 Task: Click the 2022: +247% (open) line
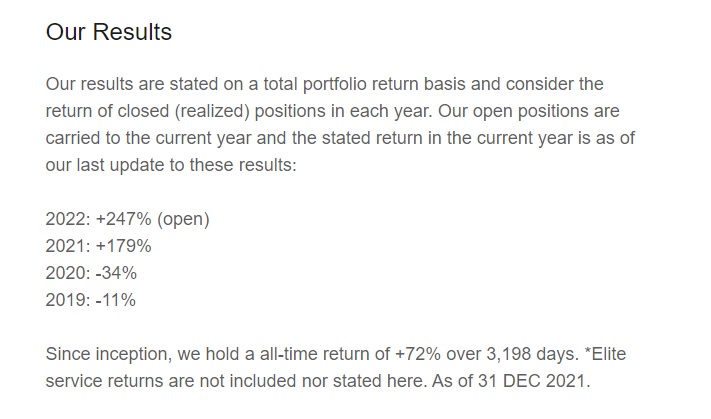[127, 219]
